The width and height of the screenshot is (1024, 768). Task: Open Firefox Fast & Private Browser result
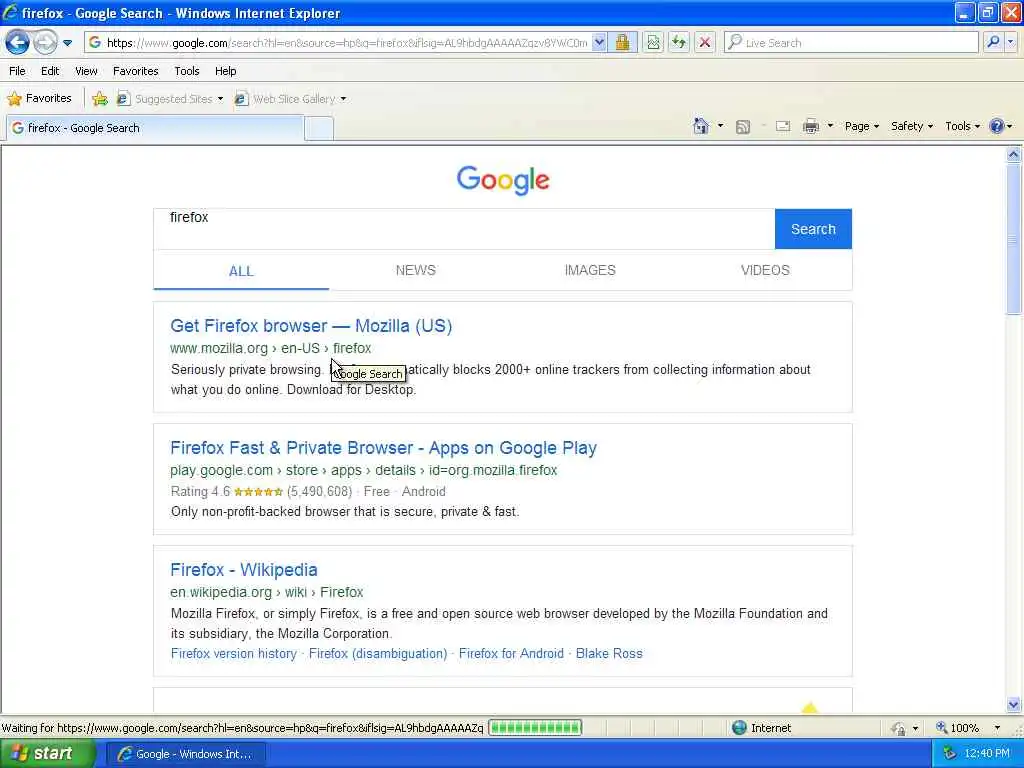383,448
